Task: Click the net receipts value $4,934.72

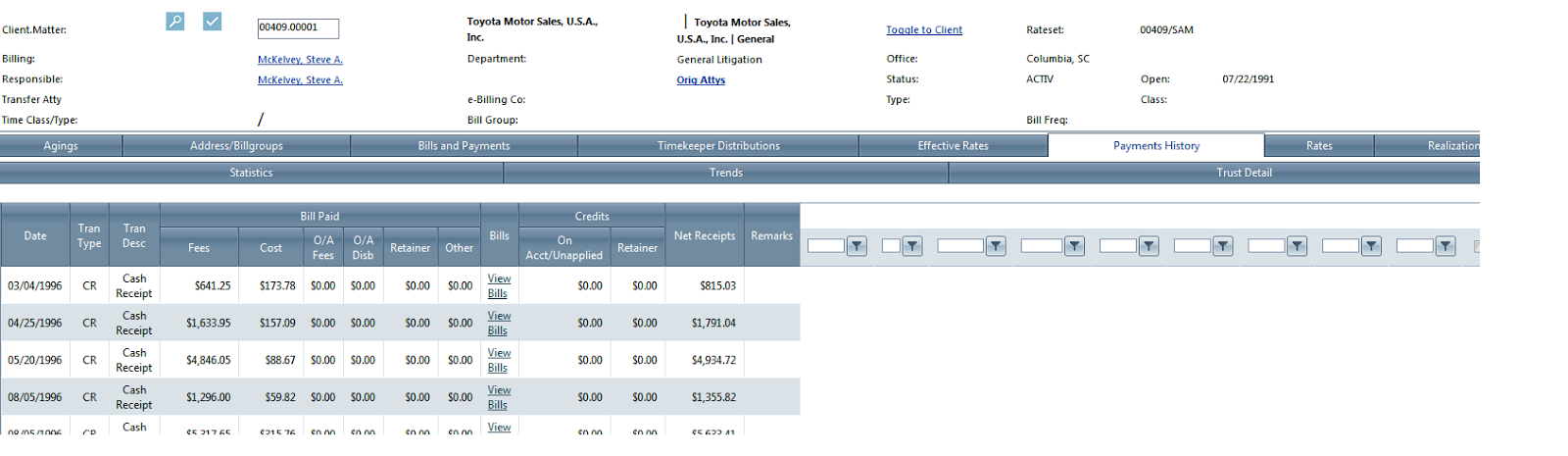Action: tap(713, 361)
